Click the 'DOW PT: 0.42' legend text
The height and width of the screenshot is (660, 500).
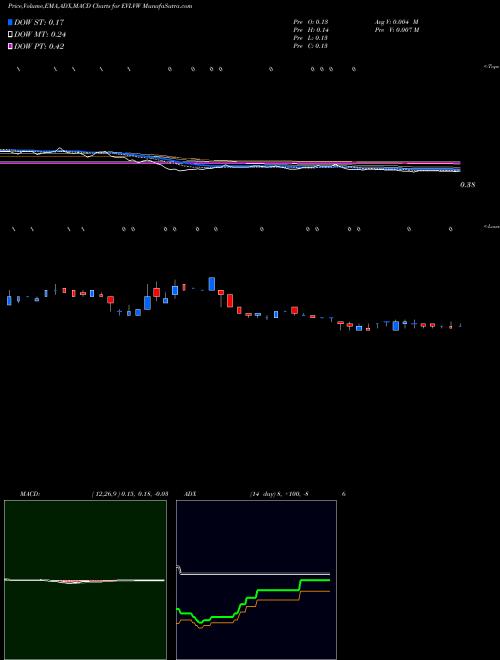(x=39, y=47)
